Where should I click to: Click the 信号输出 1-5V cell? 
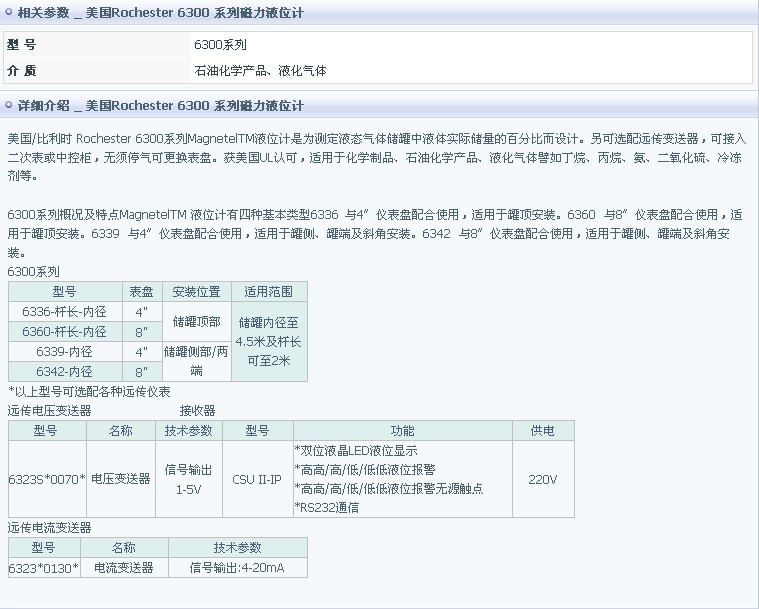(x=189, y=479)
